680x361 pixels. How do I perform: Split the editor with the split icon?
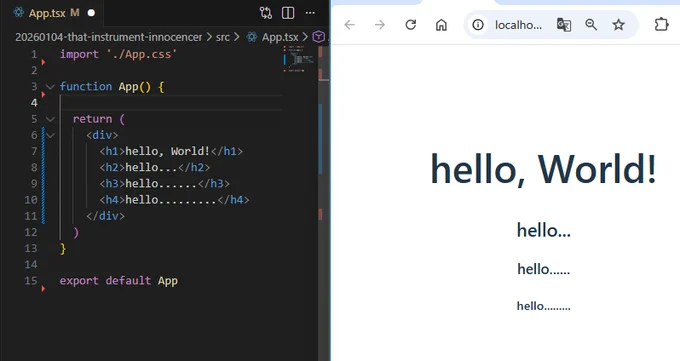288,13
